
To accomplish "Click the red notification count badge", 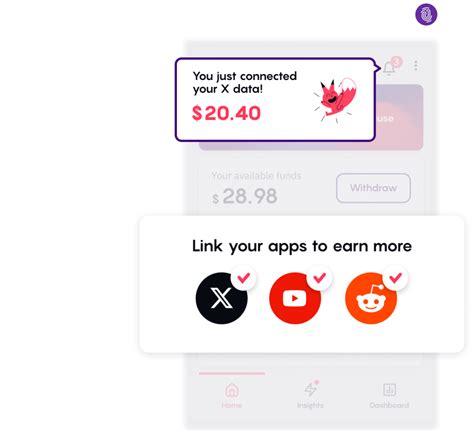I will pyautogui.click(x=396, y=62).
